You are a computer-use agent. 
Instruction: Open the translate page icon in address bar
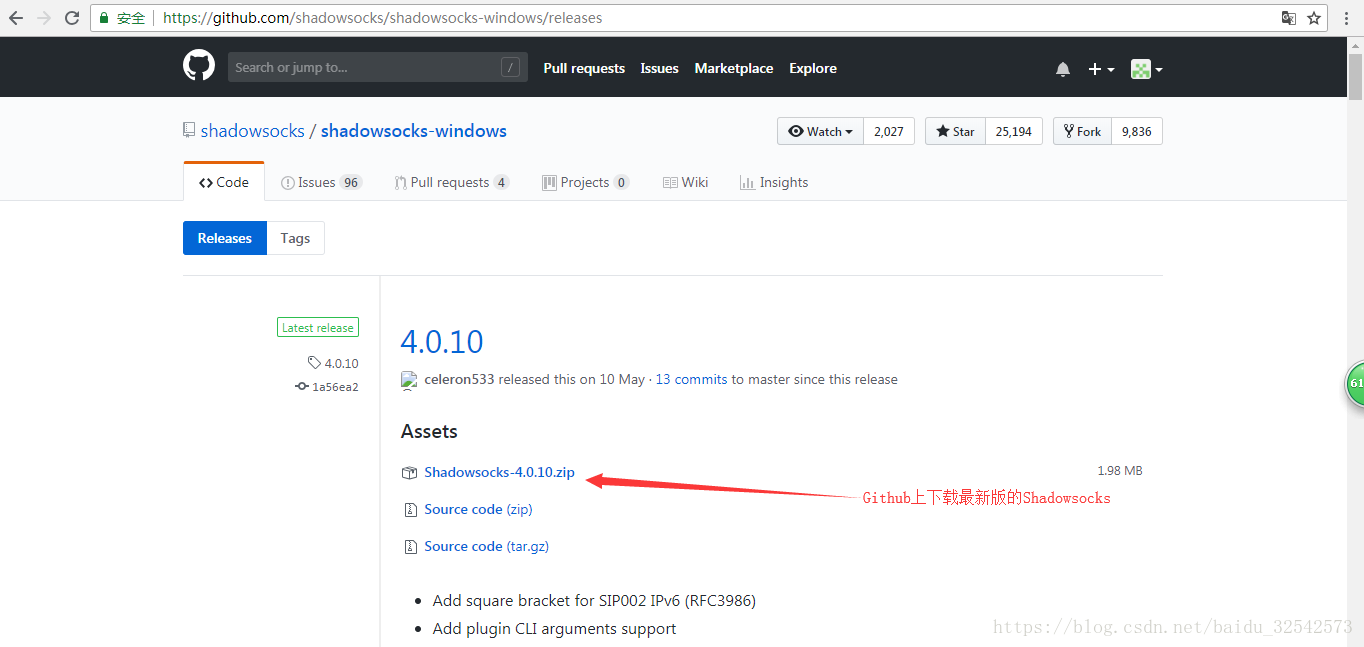click(1289, 18)
